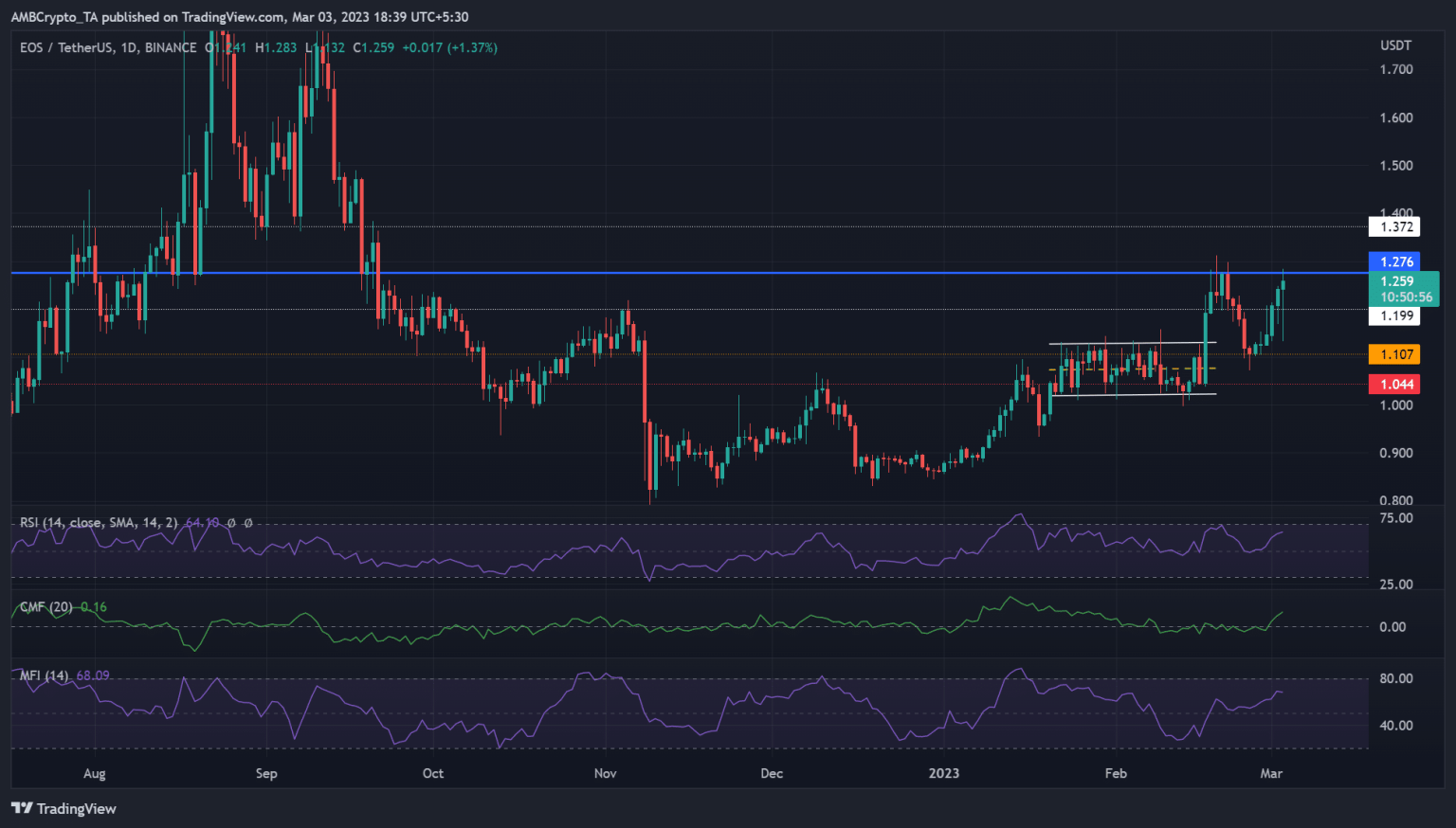Click the TradingView logo at bottom left
Screen dimensions: 1456x828
coord(64,808)
